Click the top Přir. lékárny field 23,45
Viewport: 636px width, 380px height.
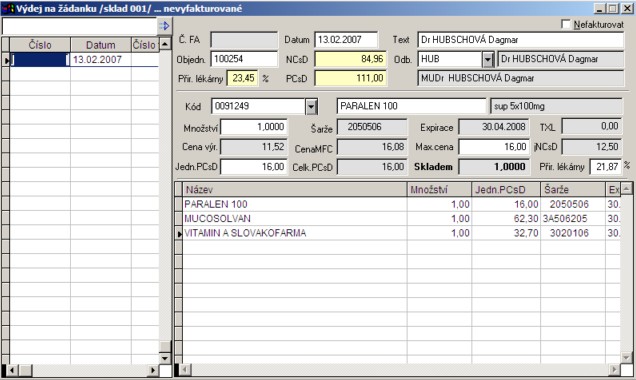pyautogui.click(x=243, y=78)
